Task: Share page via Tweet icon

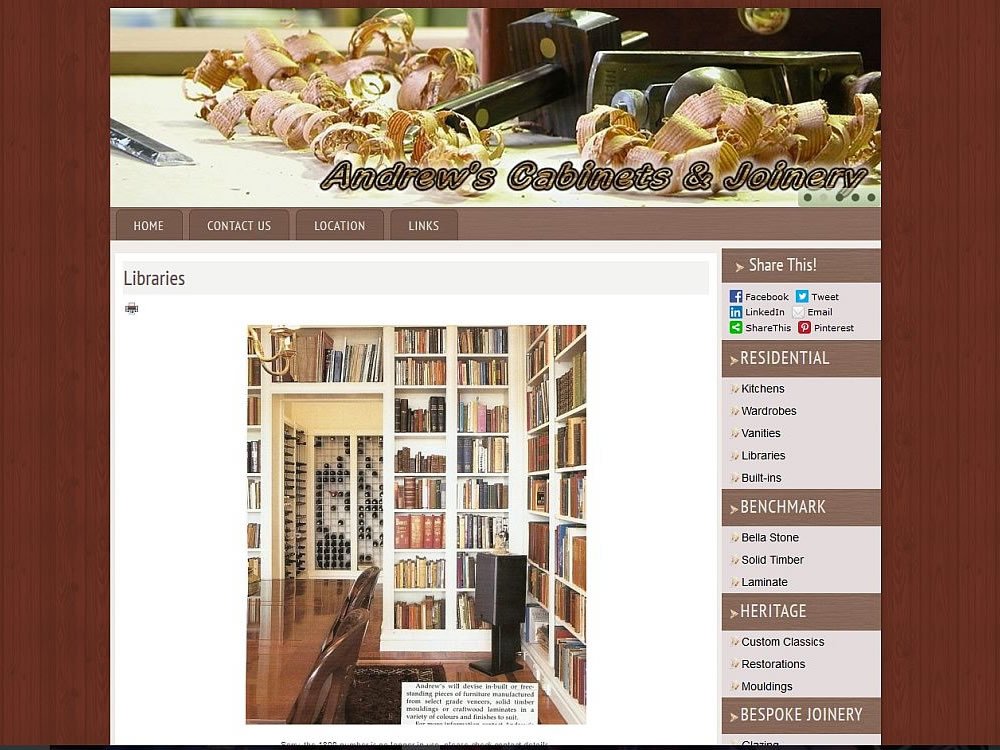Action: click(x=802, y=297)
